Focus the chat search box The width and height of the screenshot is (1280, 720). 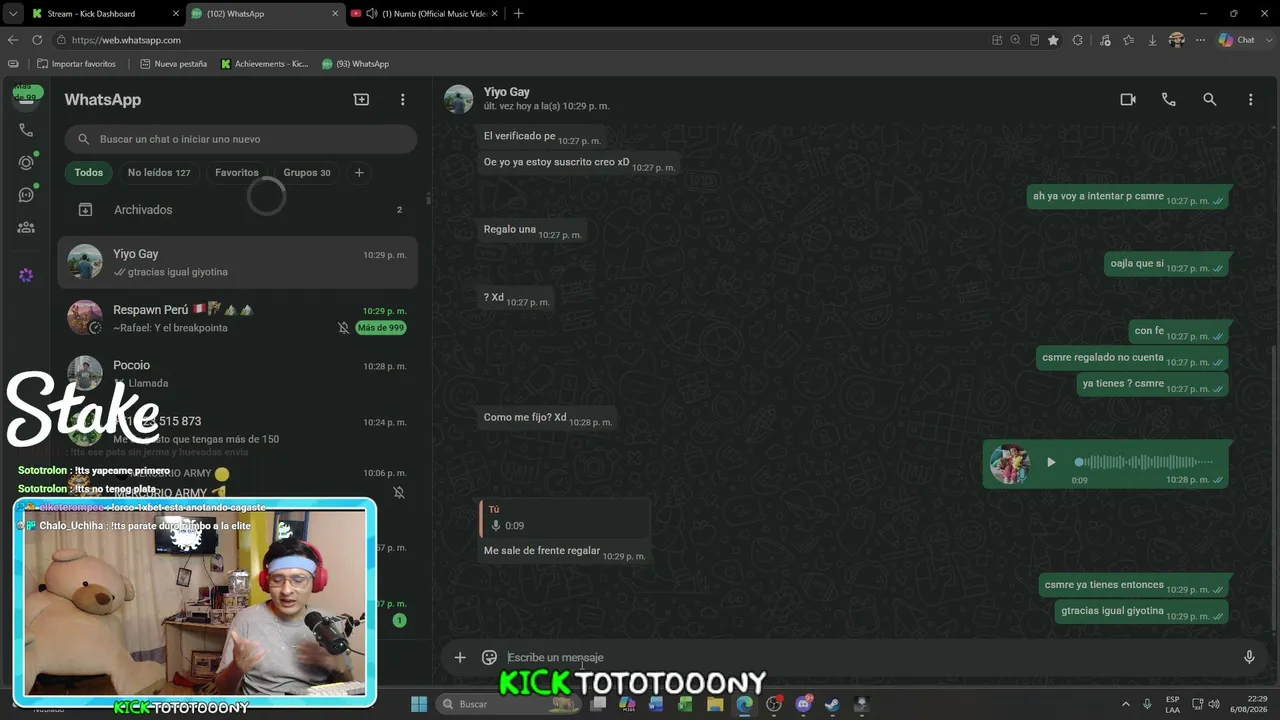pos(241,139)
